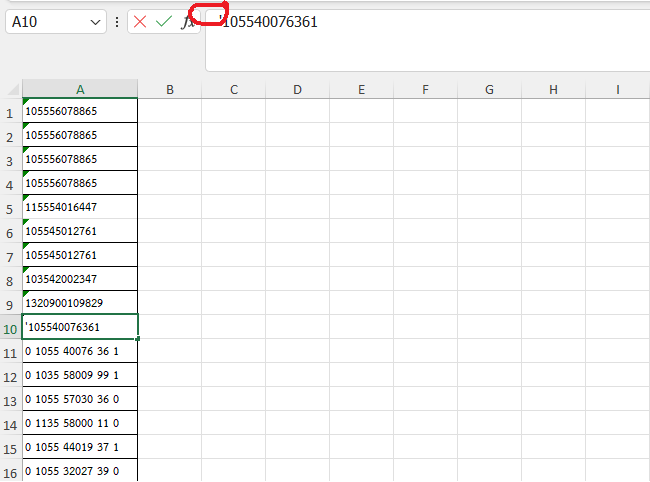This screenshot has height=482, width=650.
Task: Confirm entry with green checkmark
Action: click(x=164, y=22)
